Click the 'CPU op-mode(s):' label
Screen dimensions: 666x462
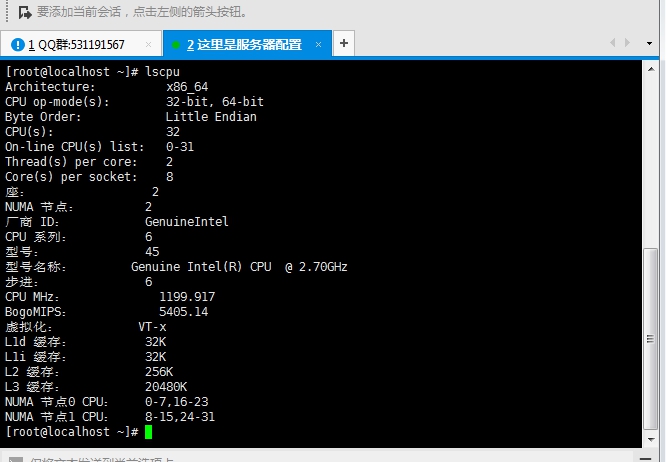(x=57, y=102)
